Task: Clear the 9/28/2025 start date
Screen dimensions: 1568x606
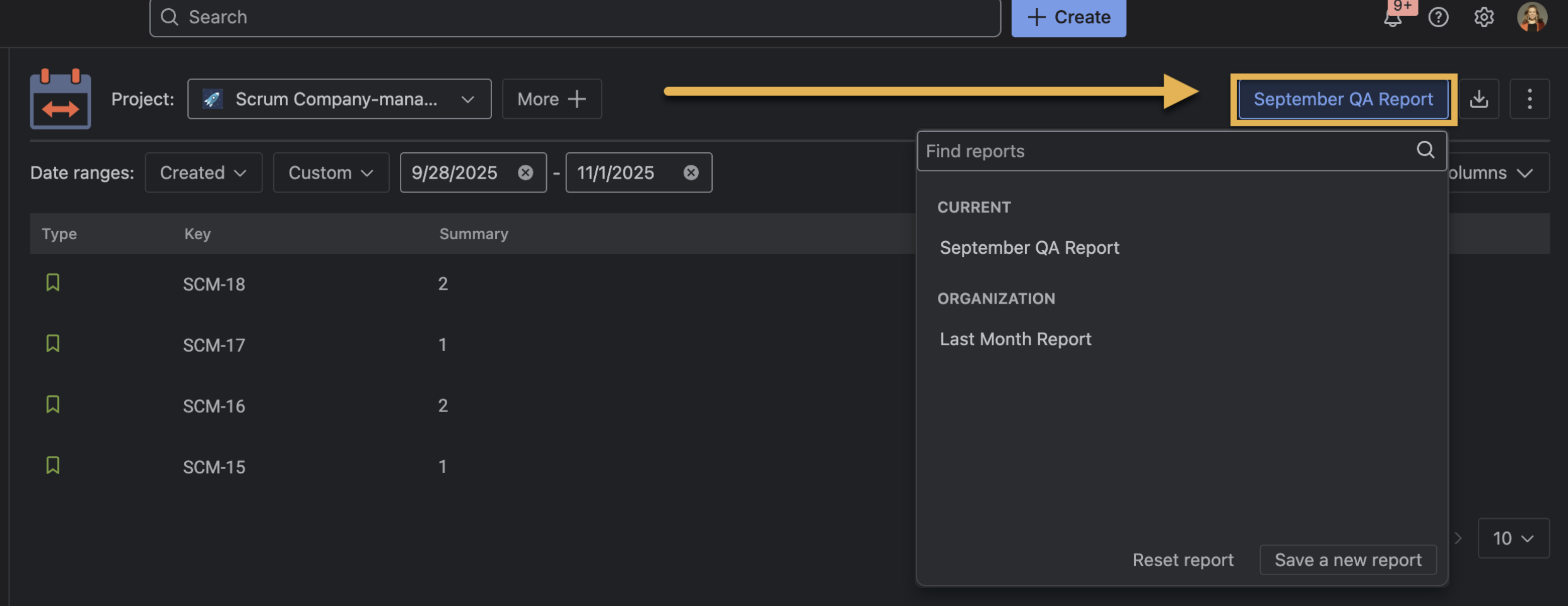Action: coord(525,172)
